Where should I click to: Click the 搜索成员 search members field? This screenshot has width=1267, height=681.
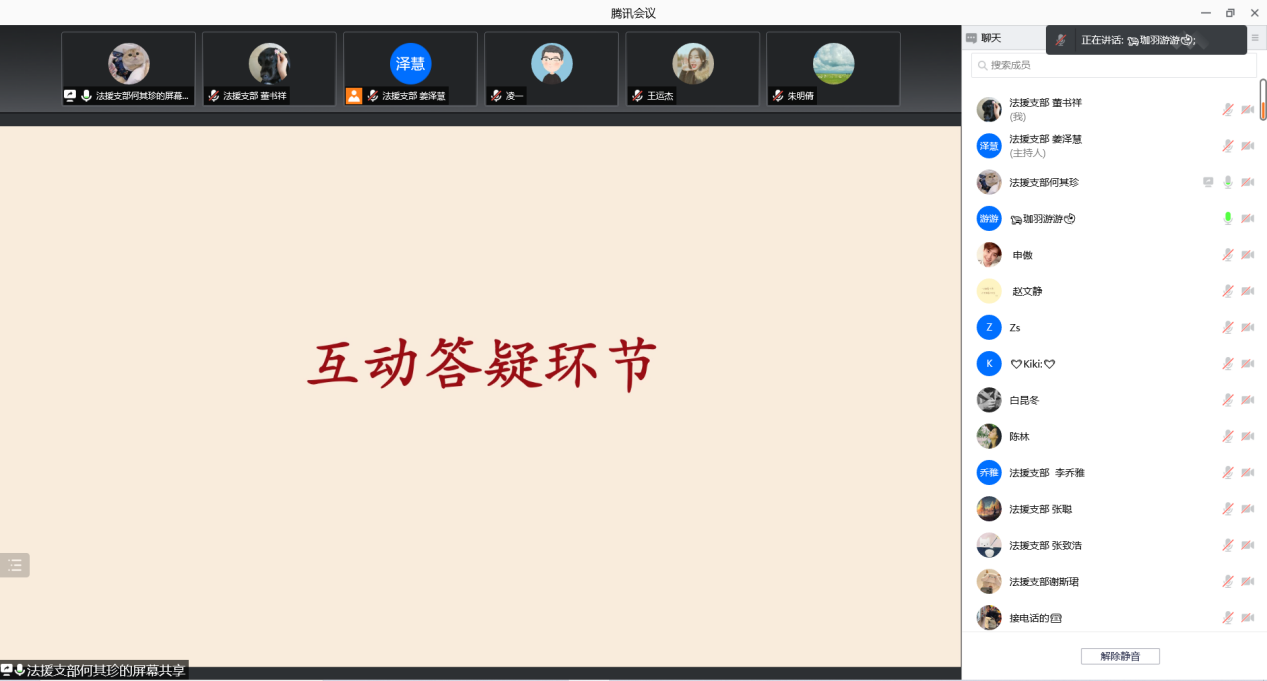pos(1113,65)
